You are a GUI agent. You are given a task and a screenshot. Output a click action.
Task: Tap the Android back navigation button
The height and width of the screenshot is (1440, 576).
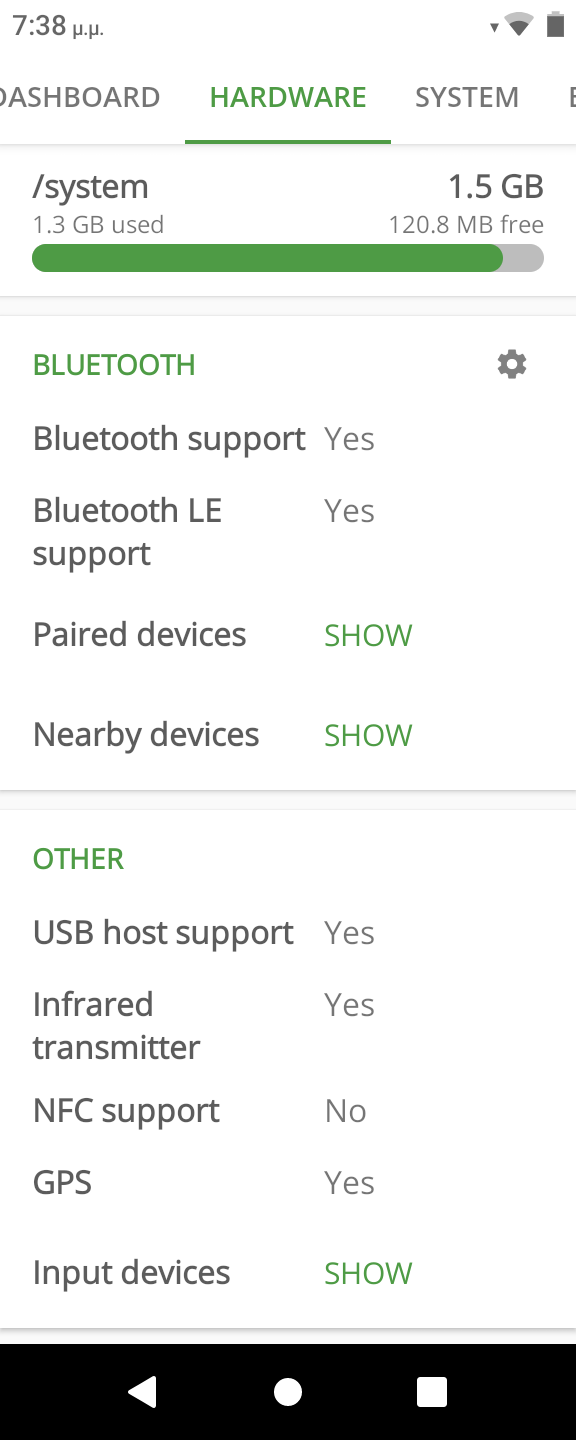[x=143, y=1391]
